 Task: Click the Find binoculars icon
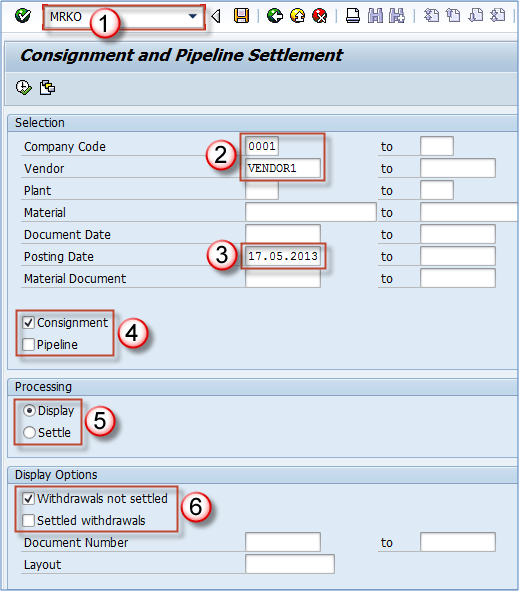pyautogui.click(x=375, y=16)
